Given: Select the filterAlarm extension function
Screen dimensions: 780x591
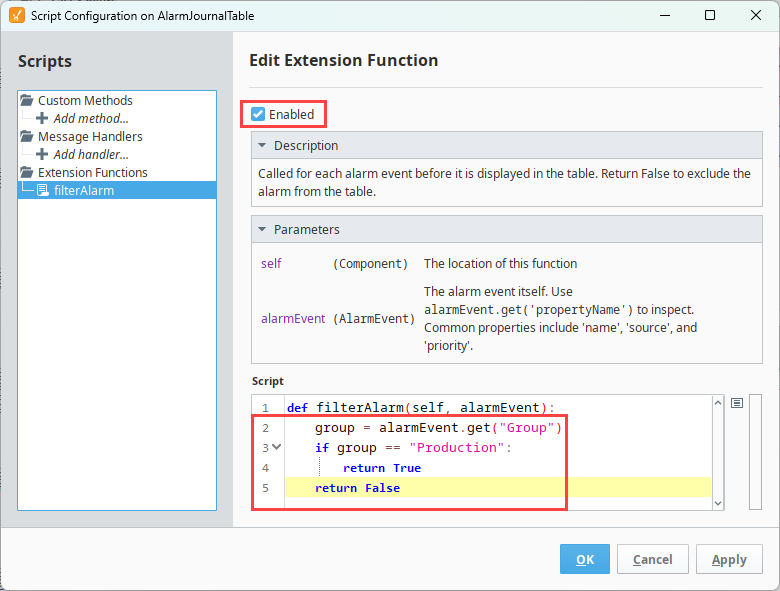Looking at the screenshot, I should (117, 190).
